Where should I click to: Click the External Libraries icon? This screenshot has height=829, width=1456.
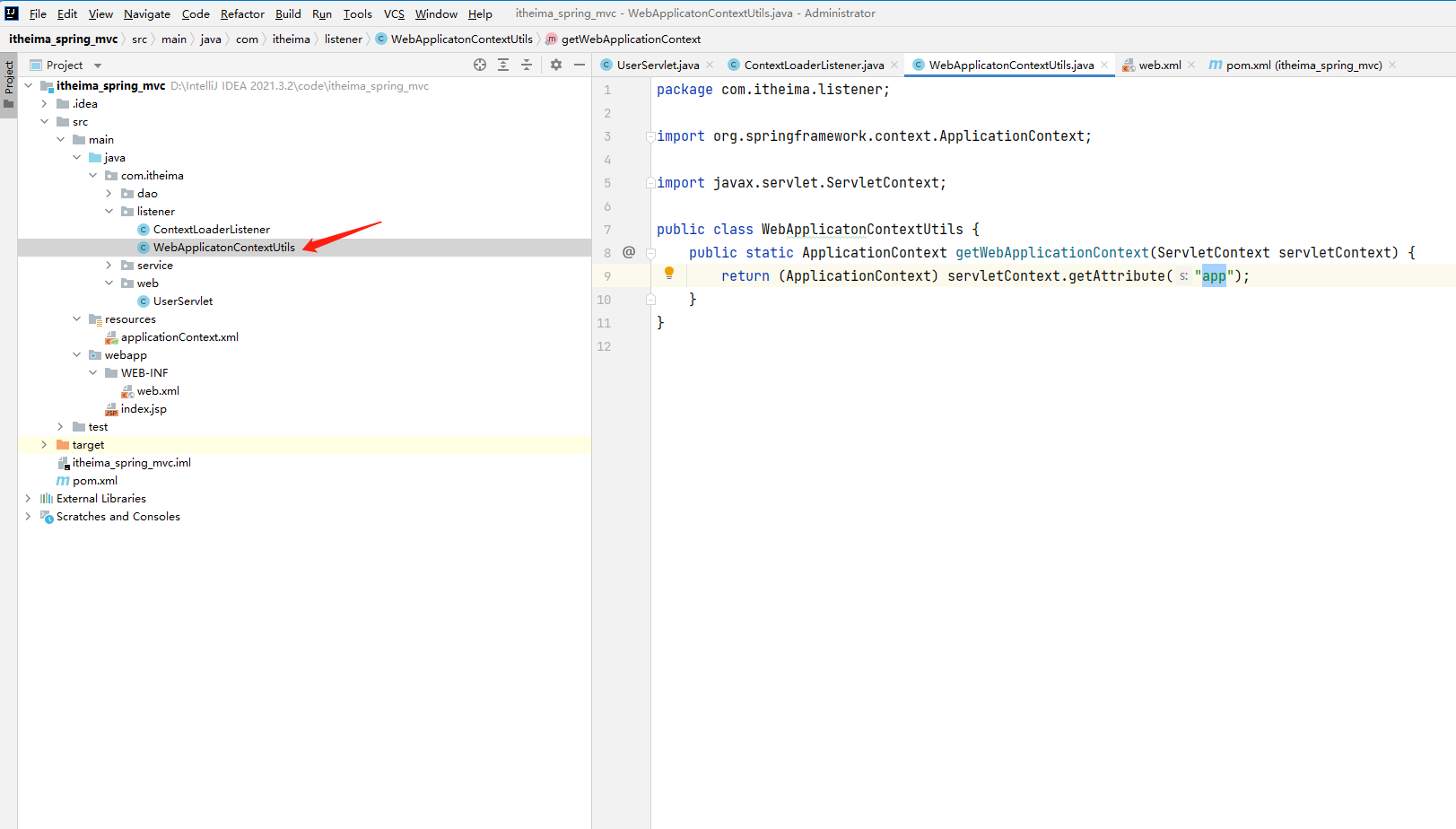(x=47, y=499)
